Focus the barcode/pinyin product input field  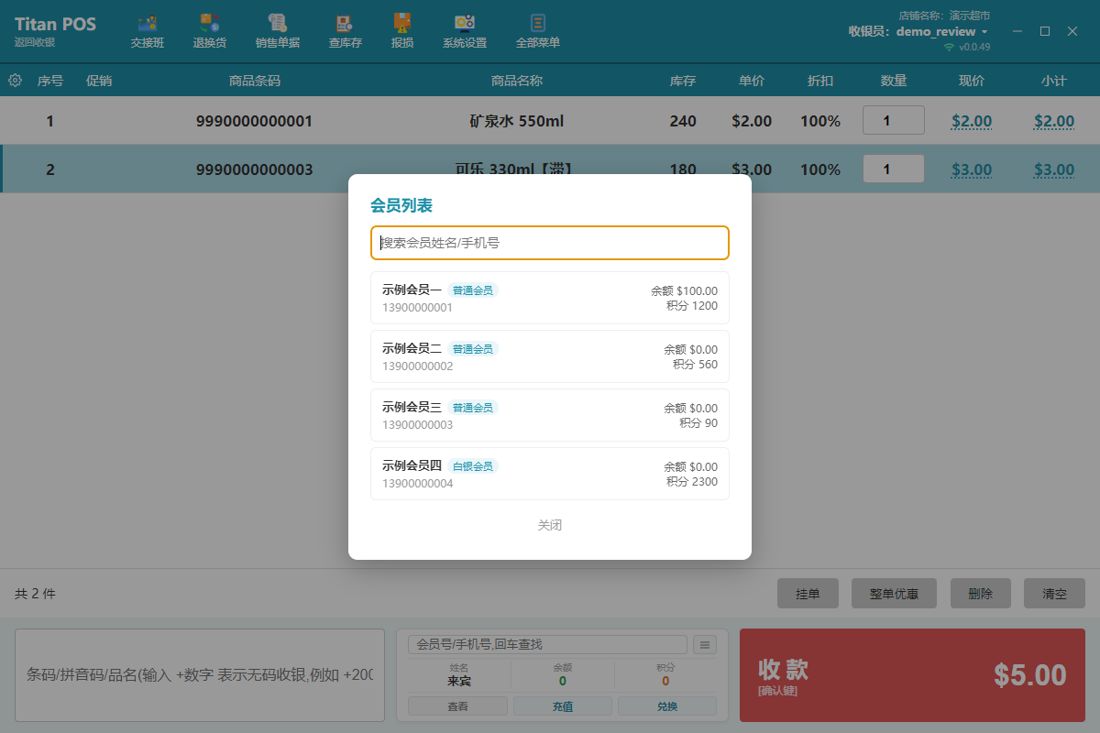point(200,675)
